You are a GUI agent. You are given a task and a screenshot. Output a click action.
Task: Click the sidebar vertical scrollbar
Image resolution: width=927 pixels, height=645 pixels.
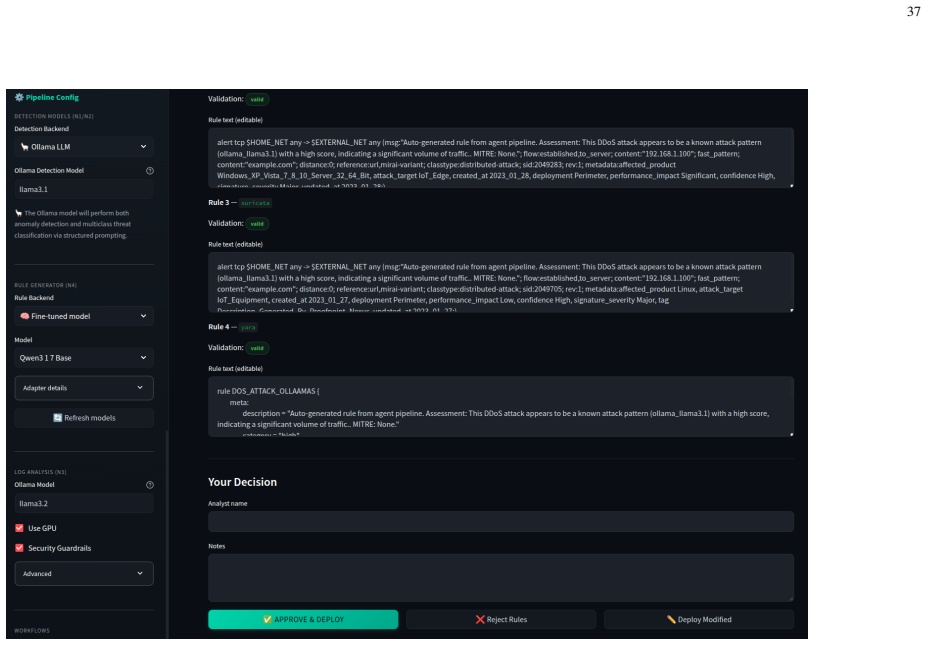[x=167, y=535]
